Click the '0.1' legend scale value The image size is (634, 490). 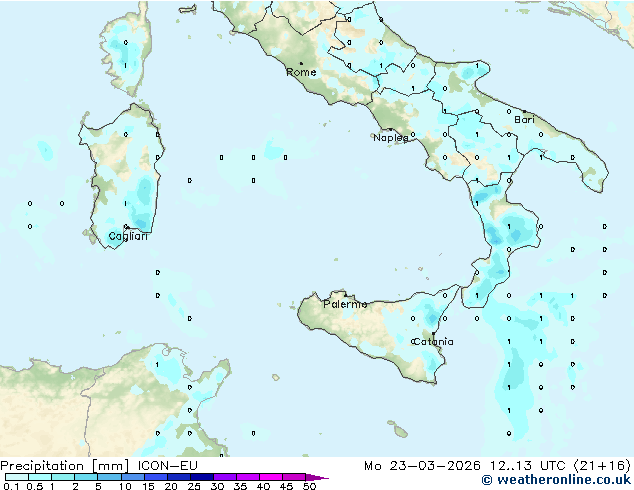11,486
